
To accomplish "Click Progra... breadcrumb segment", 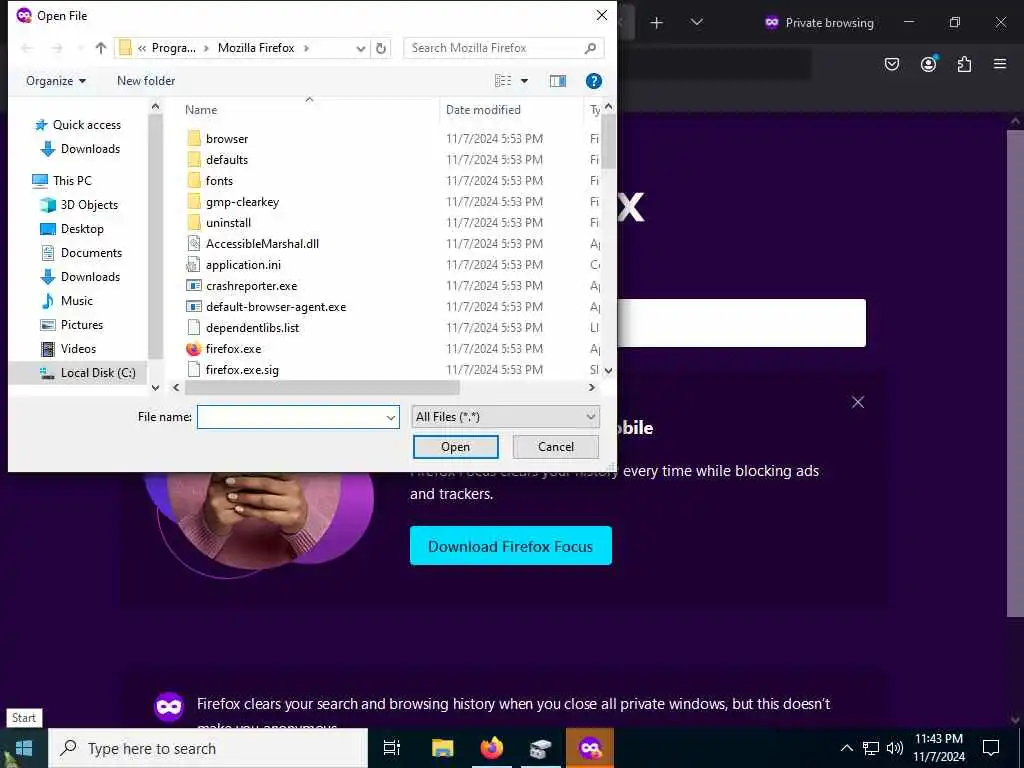I will (174, 48).
